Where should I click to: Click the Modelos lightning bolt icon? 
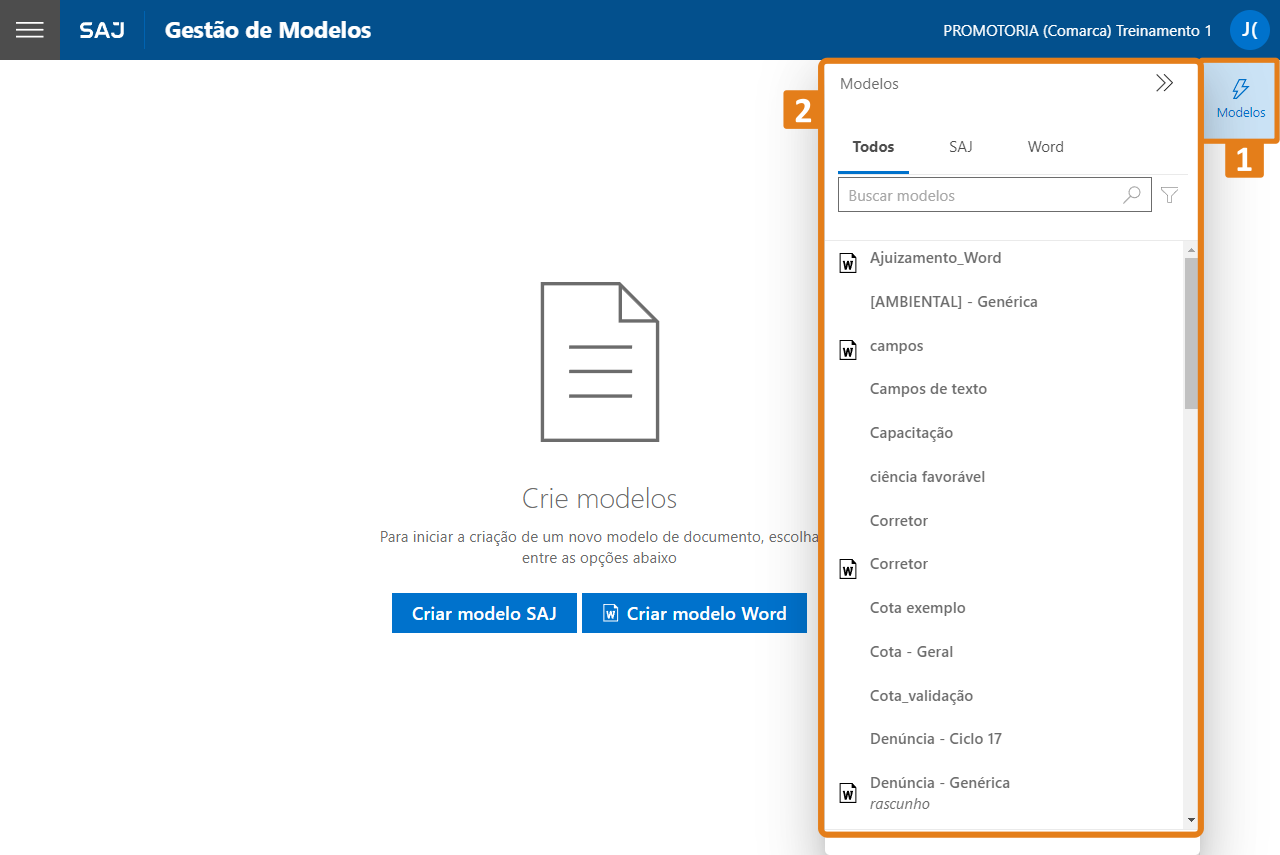pyautogui.click(x=1240, y=90)
